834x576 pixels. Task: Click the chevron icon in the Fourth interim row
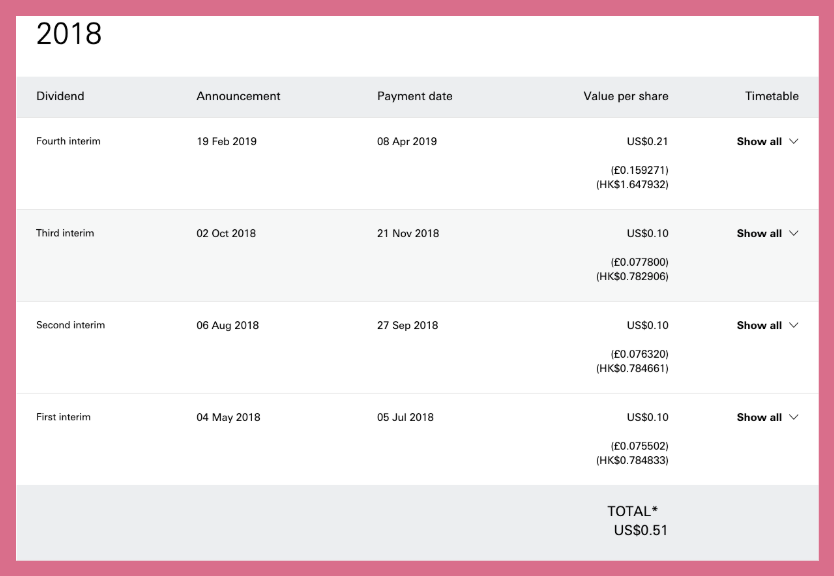point(794,141)
